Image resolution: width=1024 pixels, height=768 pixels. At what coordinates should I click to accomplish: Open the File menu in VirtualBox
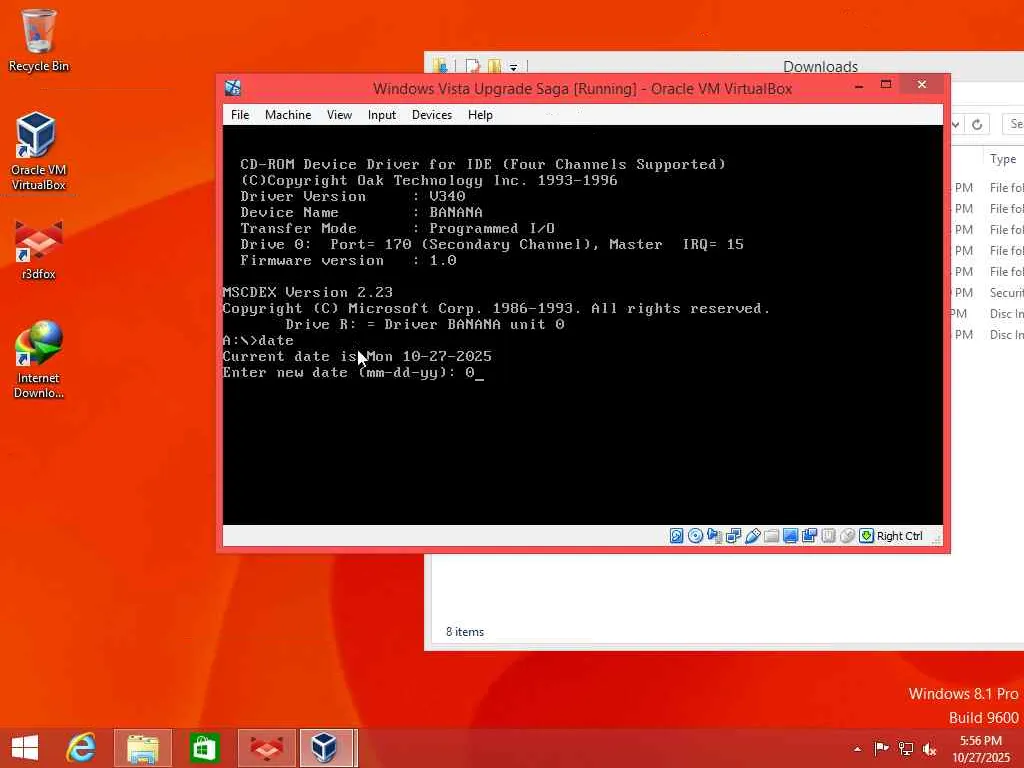click(x=240, y=115)
